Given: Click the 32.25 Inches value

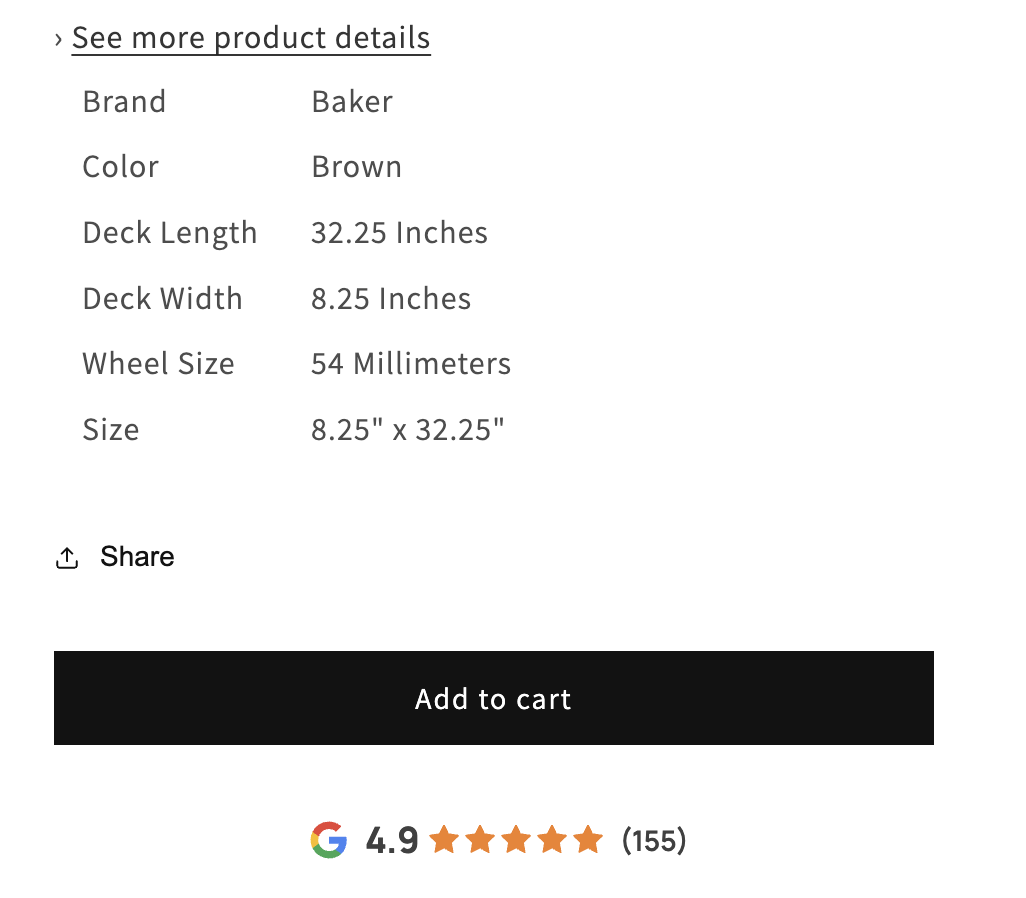Looking at the screenshot, I should click(399, 233).
